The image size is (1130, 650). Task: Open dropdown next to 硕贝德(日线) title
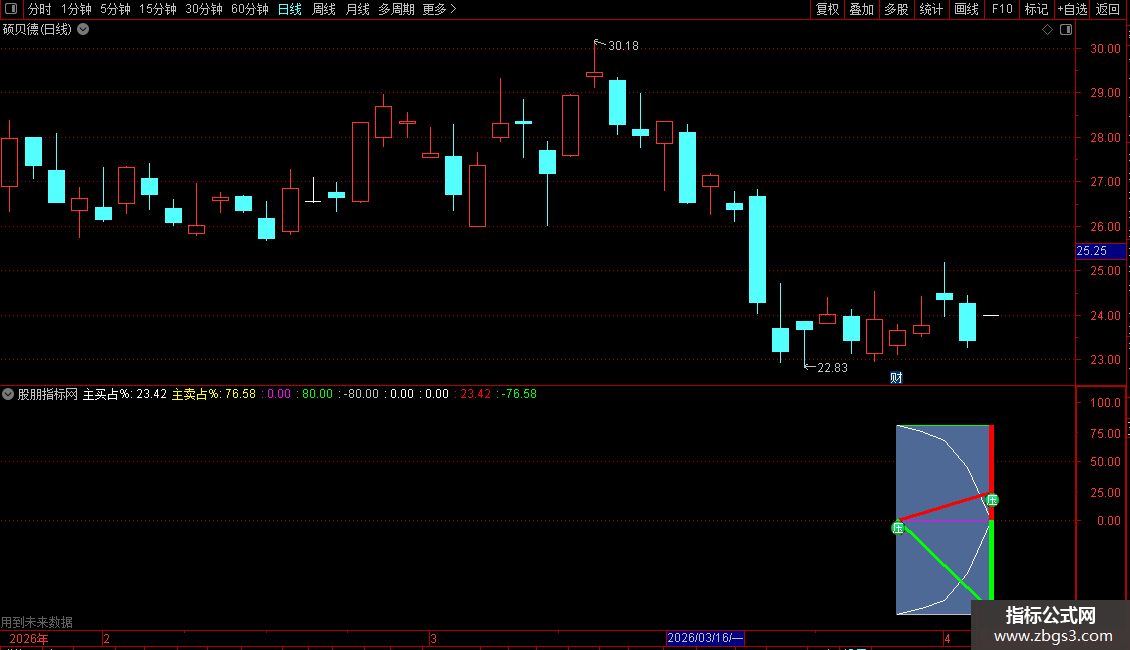pyautogui.click(x=84, y=30)
